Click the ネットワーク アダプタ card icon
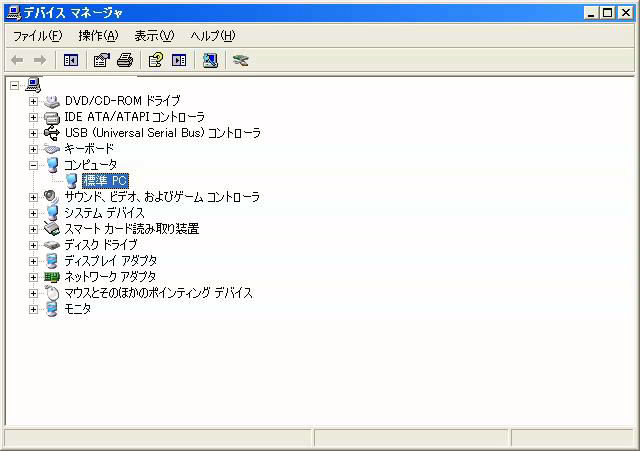This screenshot has height=451, width=640. [x=52, y=277]
